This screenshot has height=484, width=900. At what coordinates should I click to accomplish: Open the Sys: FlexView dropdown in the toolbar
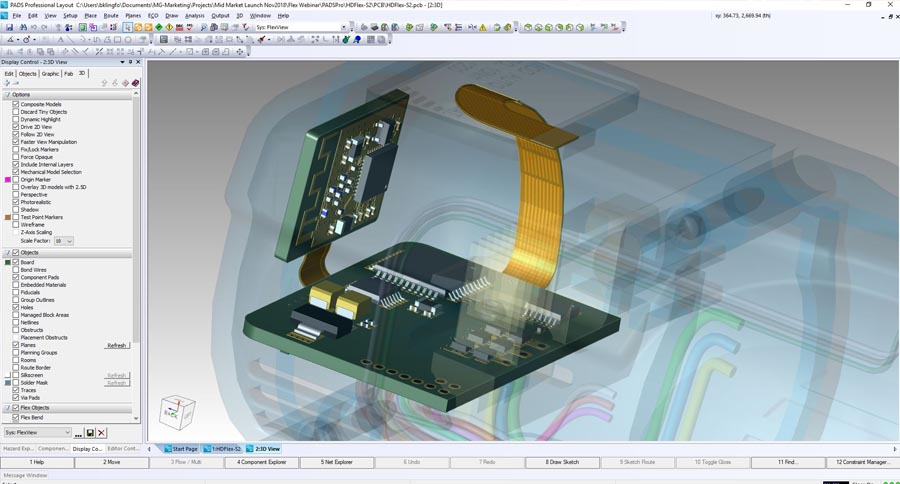(x=344, y=28)
